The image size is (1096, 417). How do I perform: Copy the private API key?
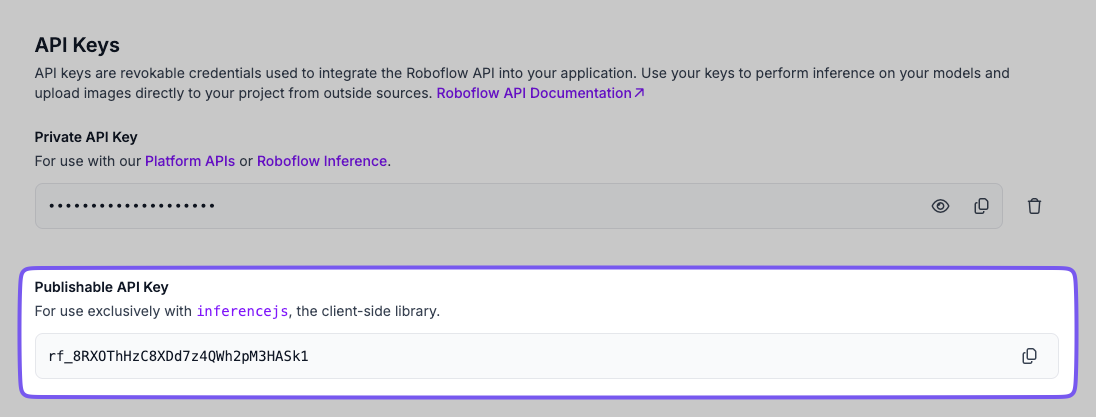coord(981,206)
